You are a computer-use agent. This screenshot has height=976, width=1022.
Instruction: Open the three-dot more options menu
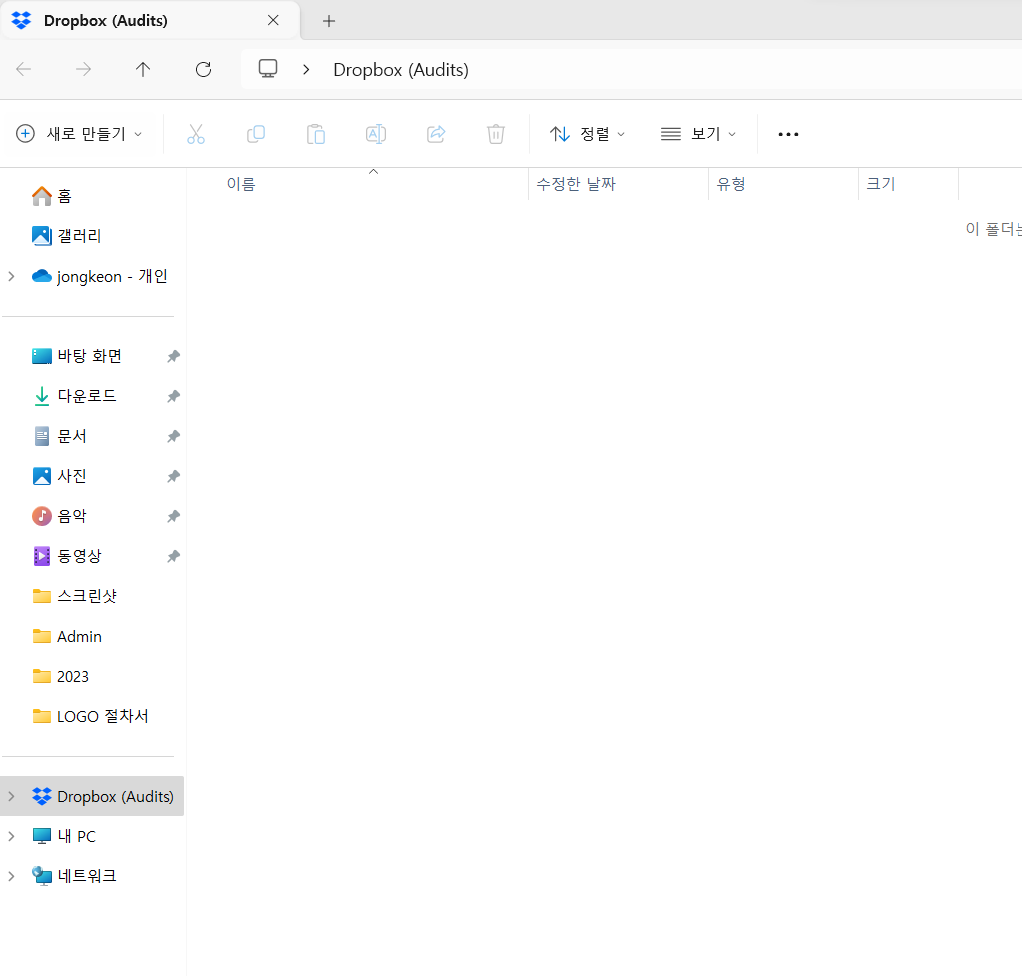(x=788, y=134)
